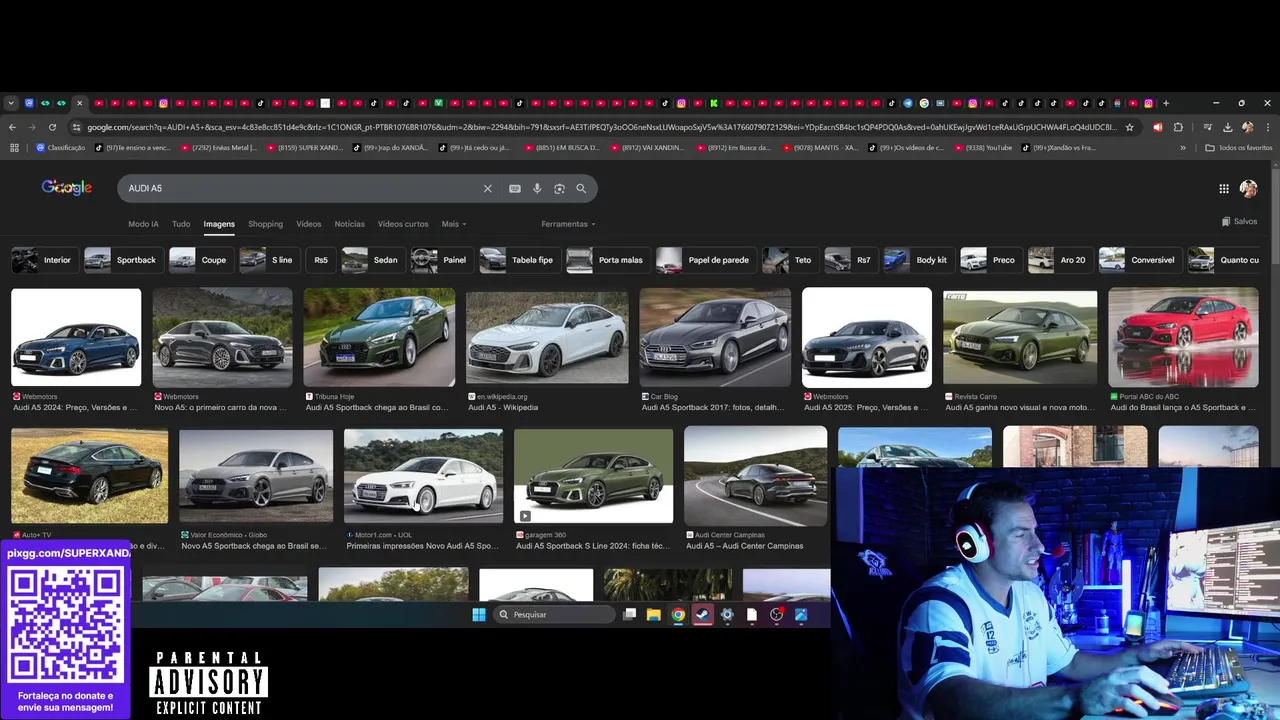This screenshot has height=720, width=1280.
Task: Open the browser extensions puzzle icon
Action: pyautogui.click(x=1178, y=127)
